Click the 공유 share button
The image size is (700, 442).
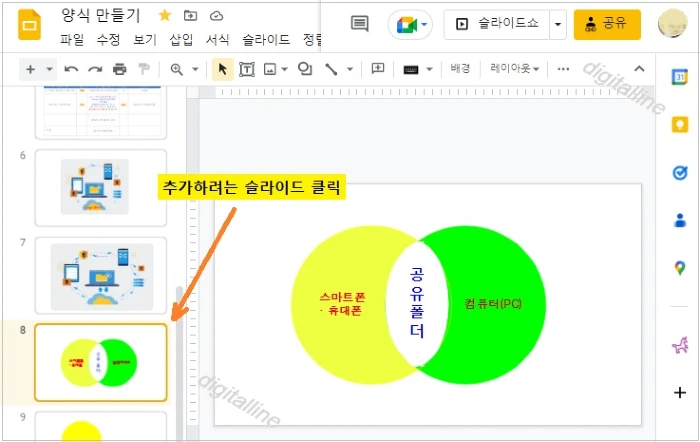[607, 24]
